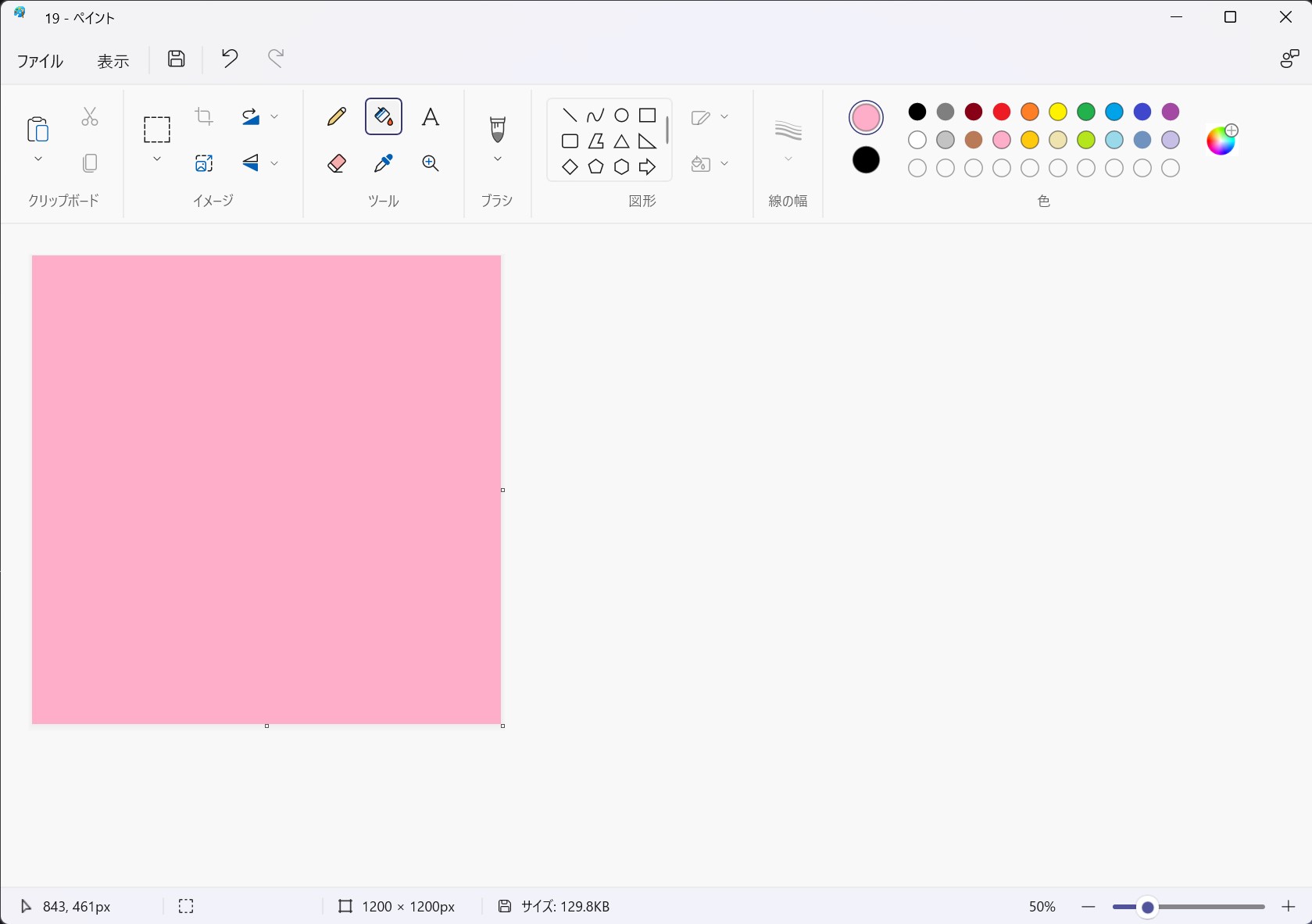
Task: Undo the last action
Action: (x=229, y=59)
